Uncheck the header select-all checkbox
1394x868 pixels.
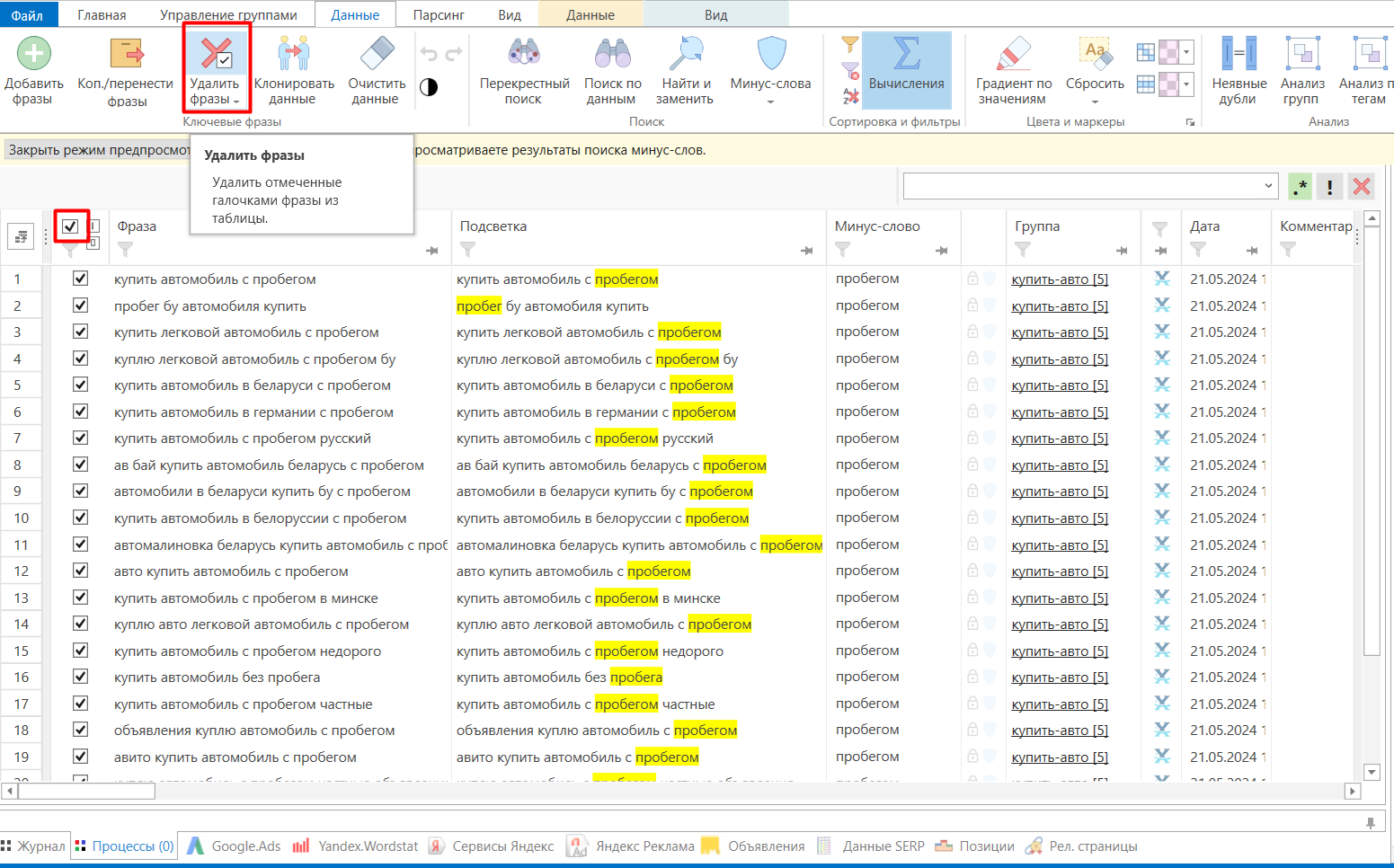coord(70,226)
